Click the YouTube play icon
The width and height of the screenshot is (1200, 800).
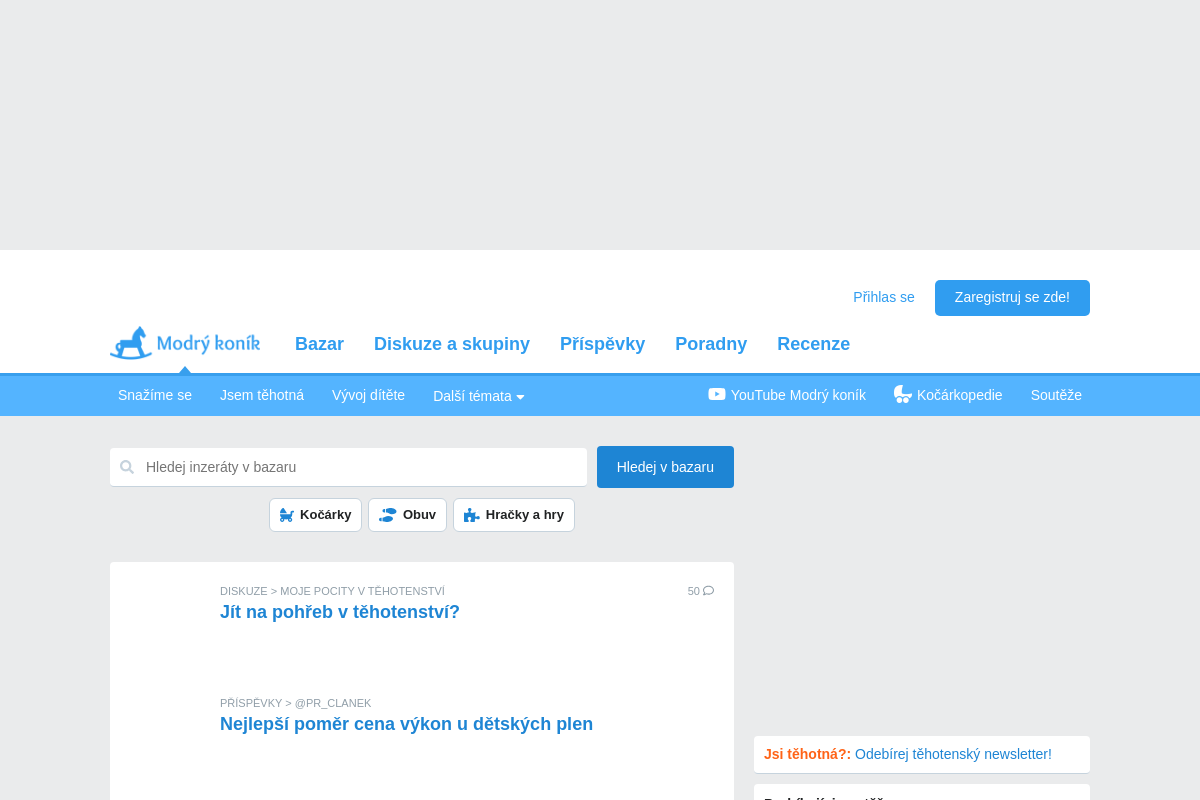717,394
